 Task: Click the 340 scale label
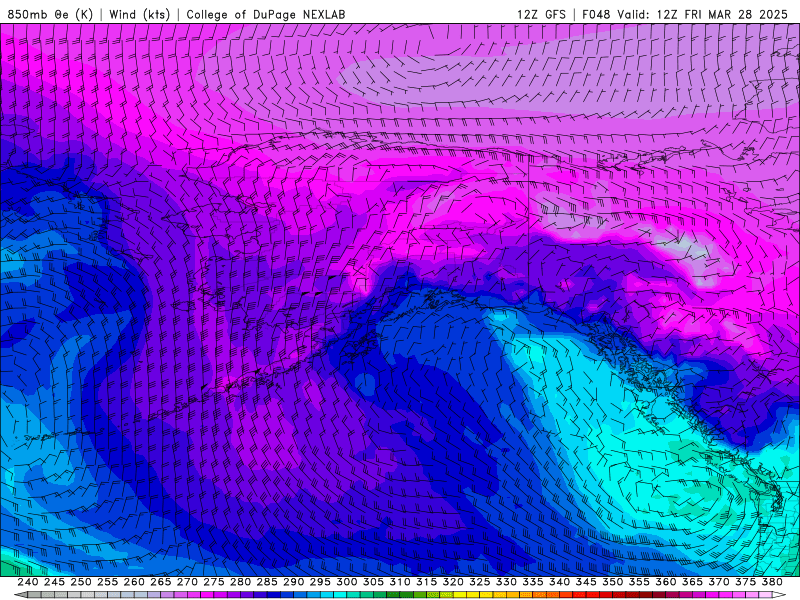coord(559,582)
